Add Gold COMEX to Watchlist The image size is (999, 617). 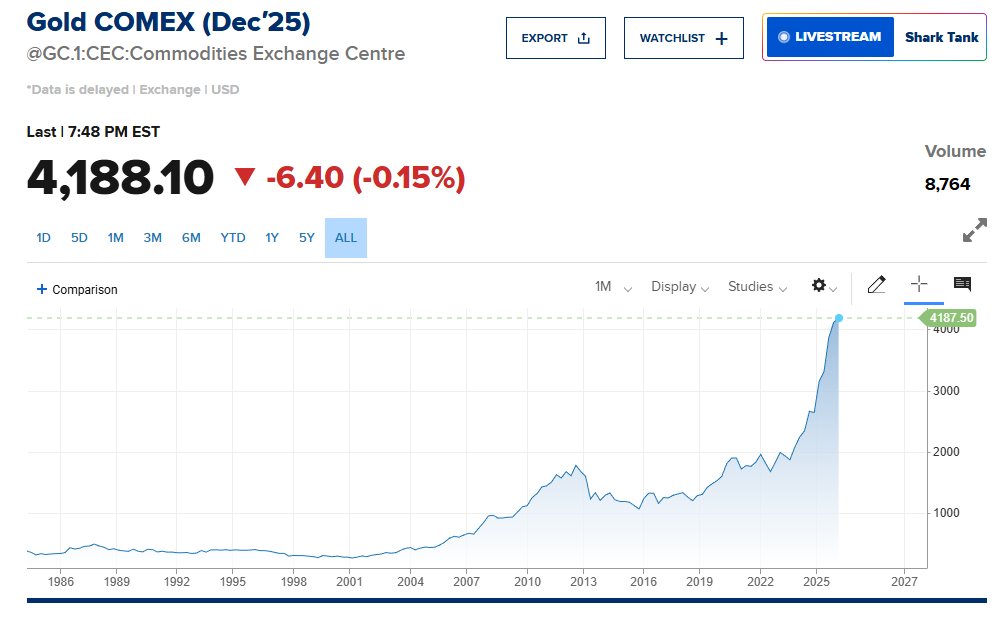pos(683,38)
